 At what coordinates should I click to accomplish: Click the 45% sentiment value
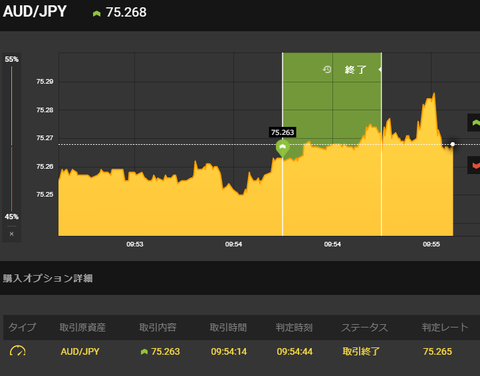[x=12, y=217]
